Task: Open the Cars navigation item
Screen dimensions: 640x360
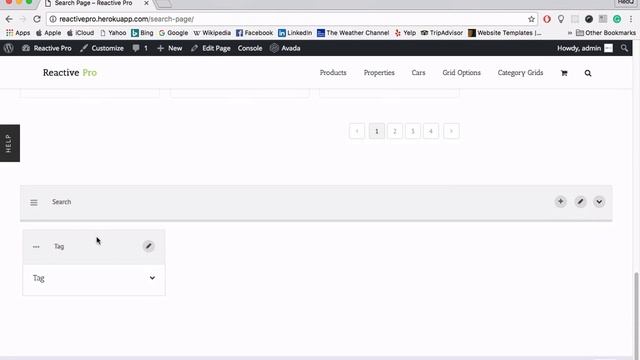Action: [418, 73]
